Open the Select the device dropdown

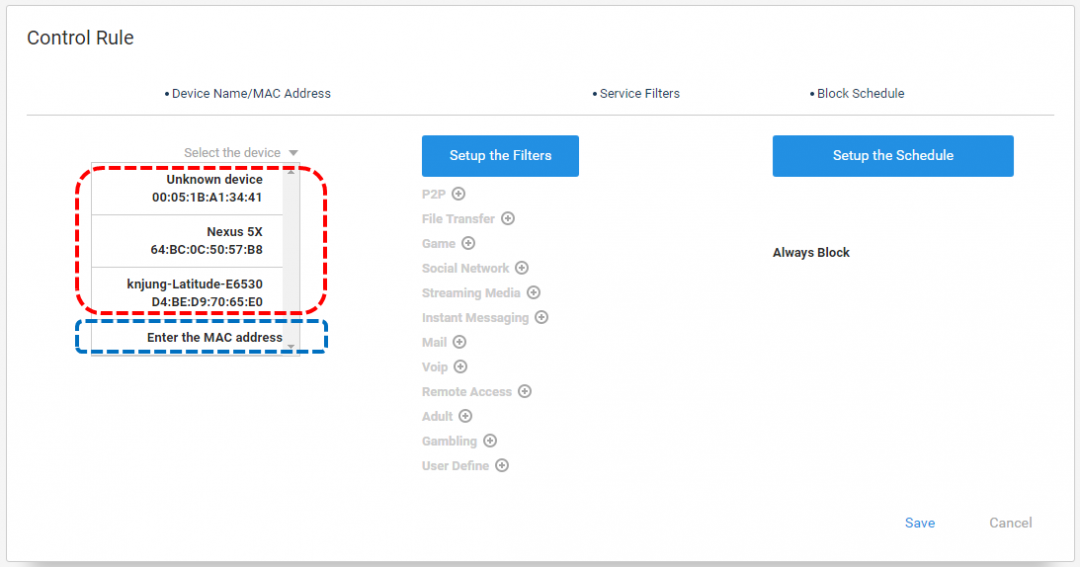[240, 152]
